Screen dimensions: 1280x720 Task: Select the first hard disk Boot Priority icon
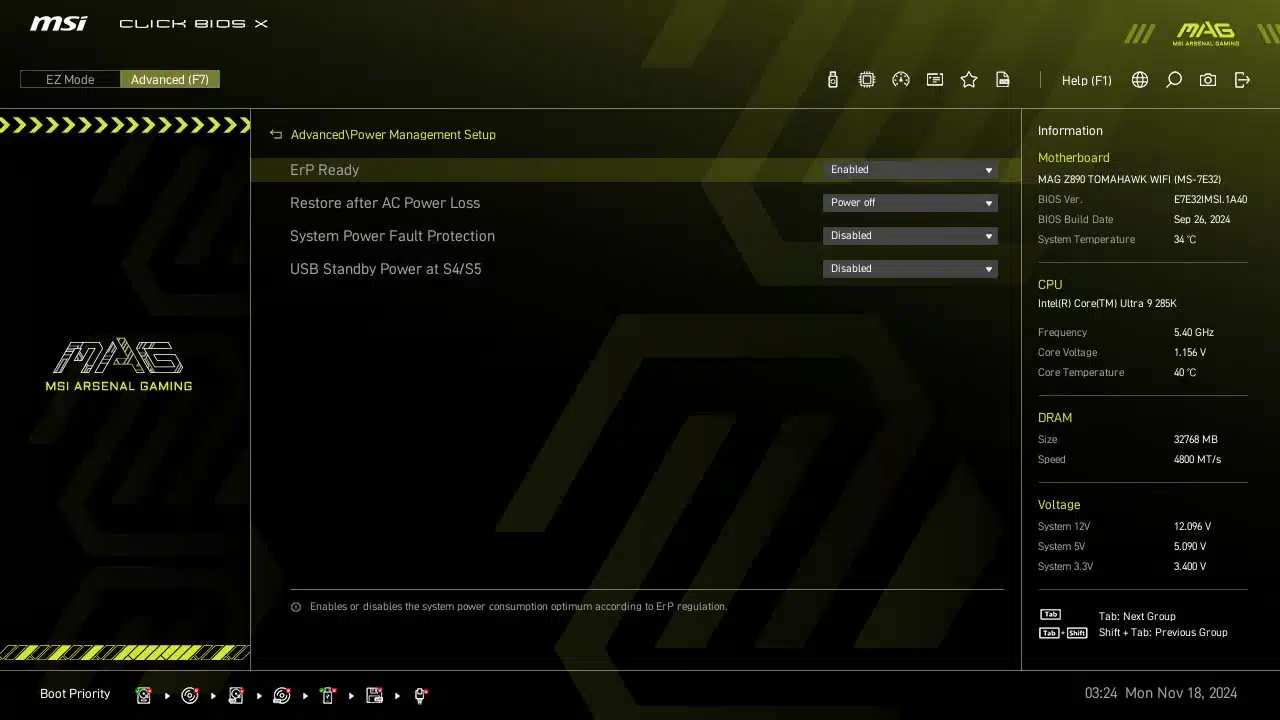click(x=144, y=695)
